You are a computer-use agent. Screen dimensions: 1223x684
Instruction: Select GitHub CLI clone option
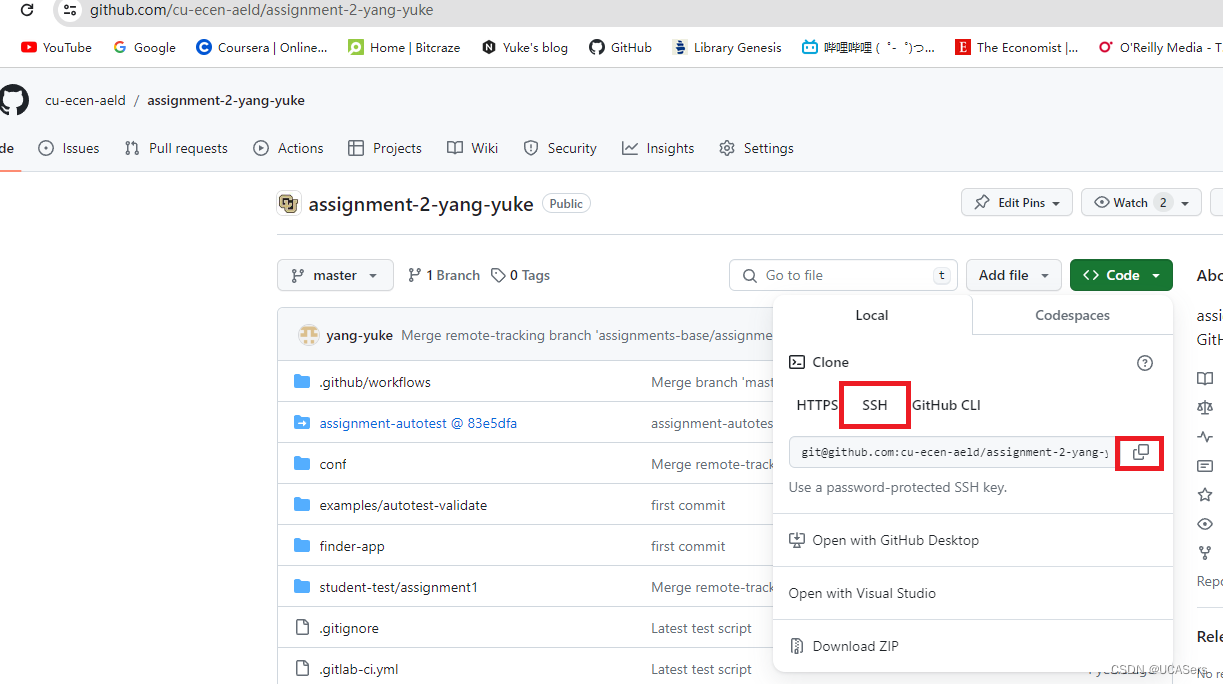945,405
